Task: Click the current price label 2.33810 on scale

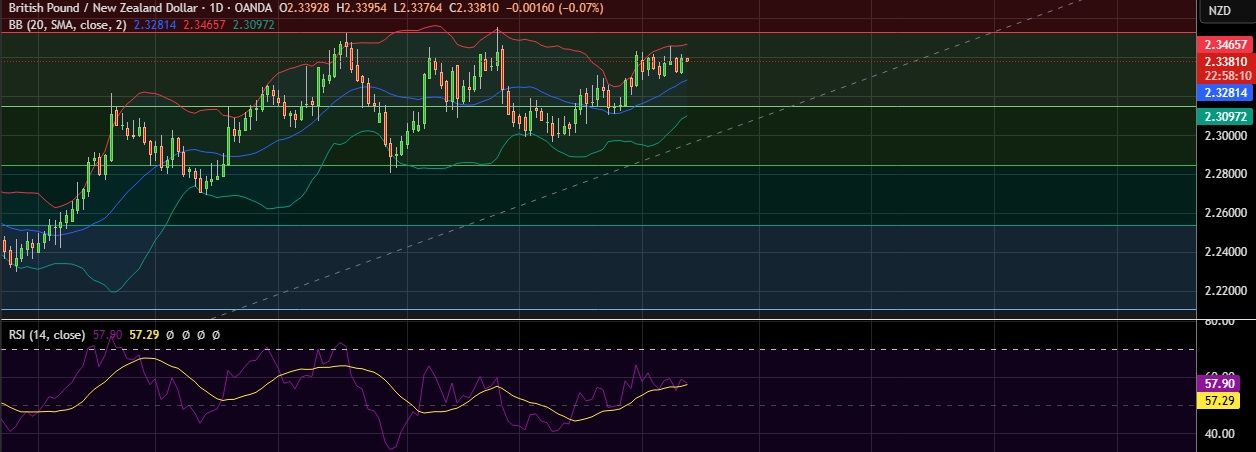Action: point(1225,61)
